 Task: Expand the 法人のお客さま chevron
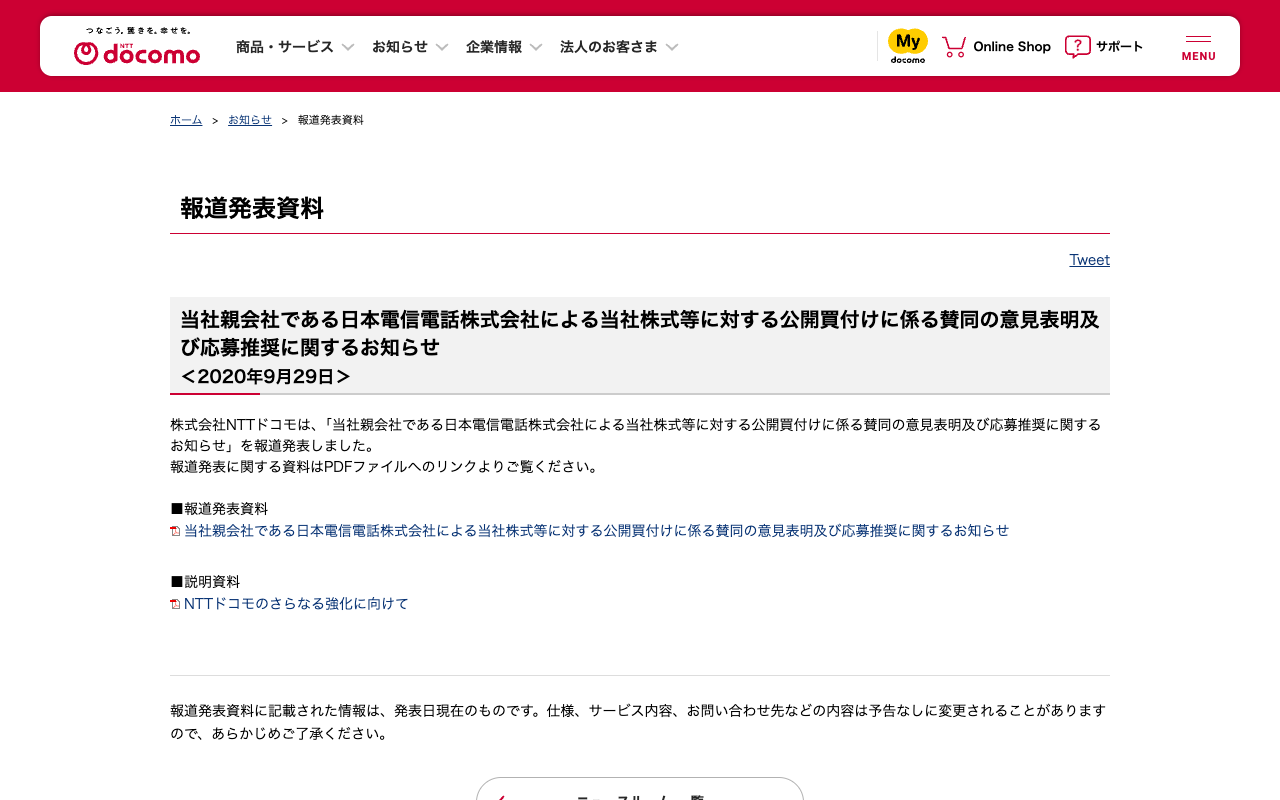pos(672,47)
